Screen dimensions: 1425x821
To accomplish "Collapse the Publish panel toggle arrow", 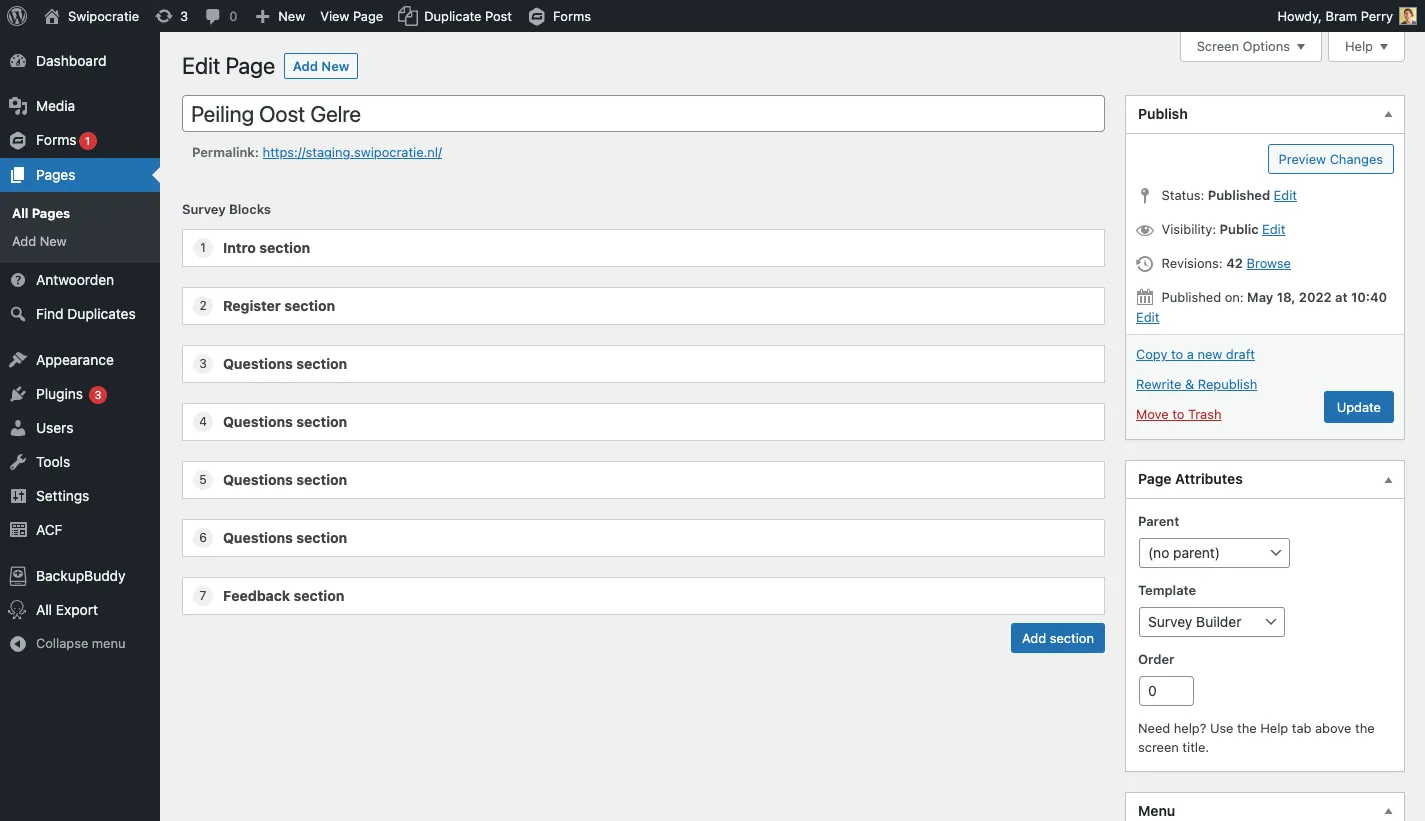I will [x=1388, y=114].
